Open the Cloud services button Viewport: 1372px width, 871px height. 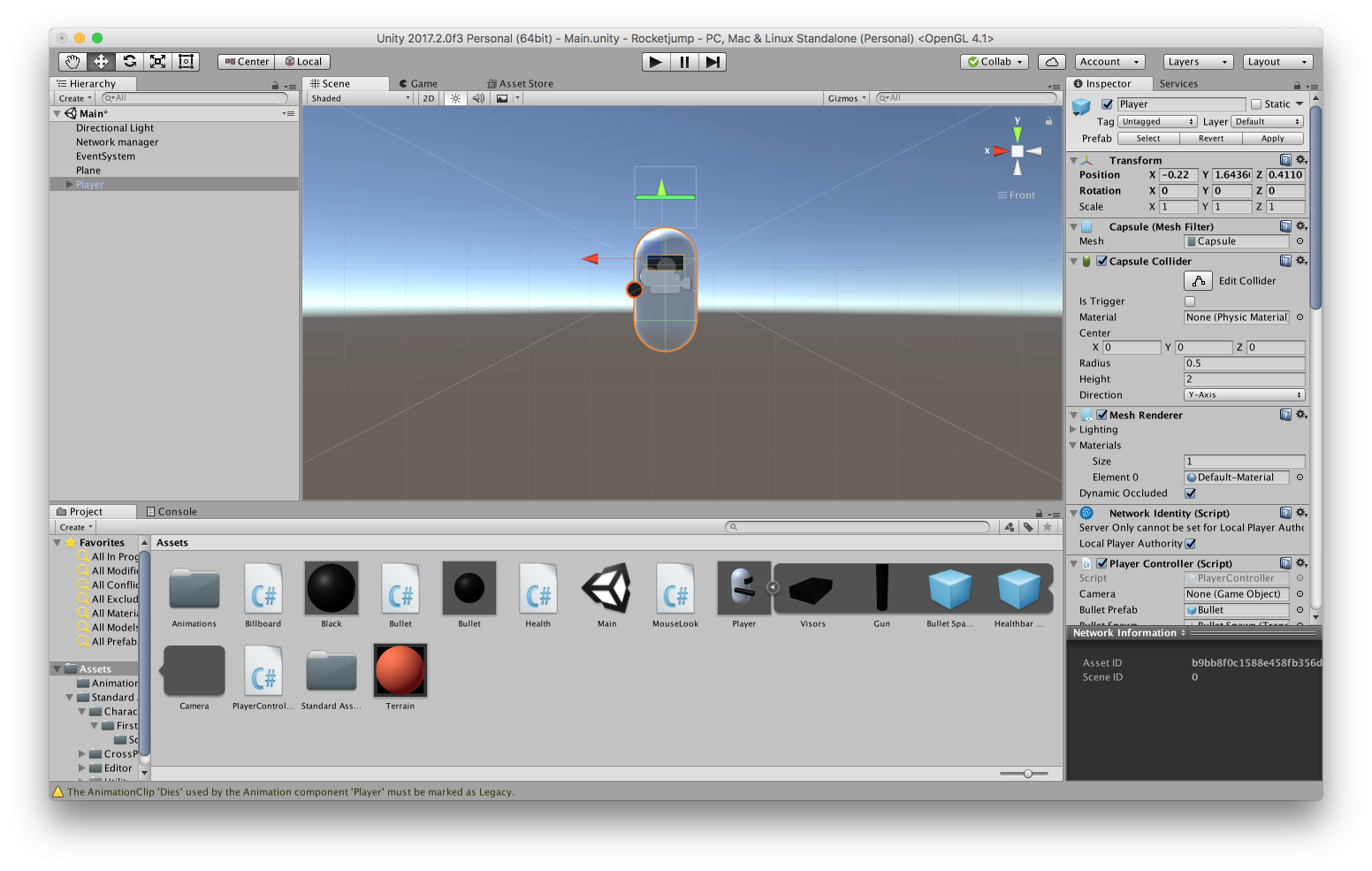click(1051, 62)
